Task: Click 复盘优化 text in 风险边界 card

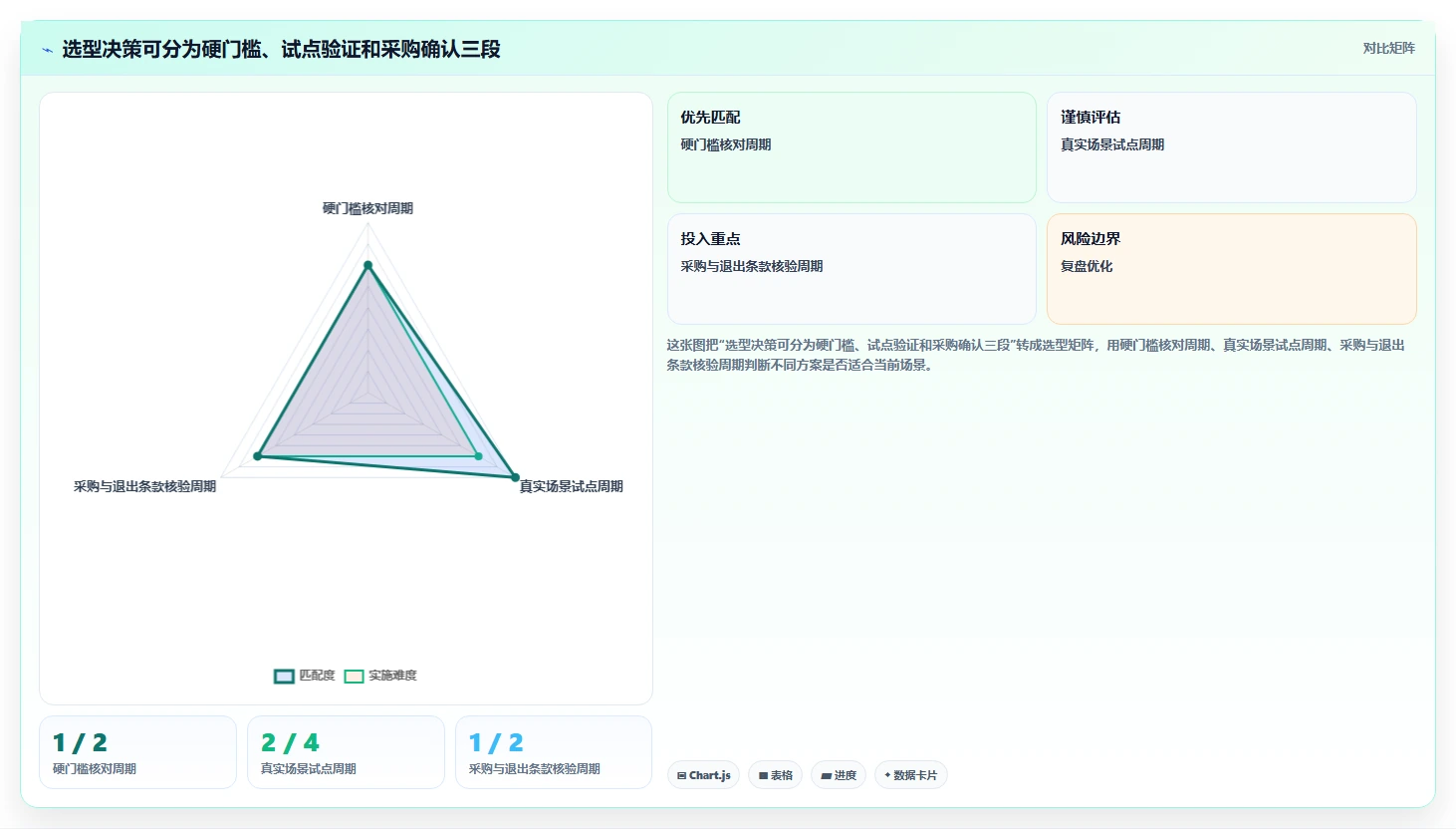Action: tap(1087, 266)
